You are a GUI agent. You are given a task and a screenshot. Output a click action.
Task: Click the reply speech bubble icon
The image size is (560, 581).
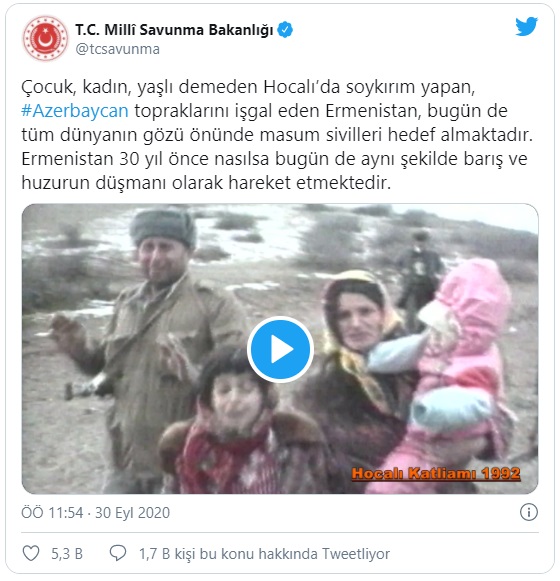tap(118, 553)
